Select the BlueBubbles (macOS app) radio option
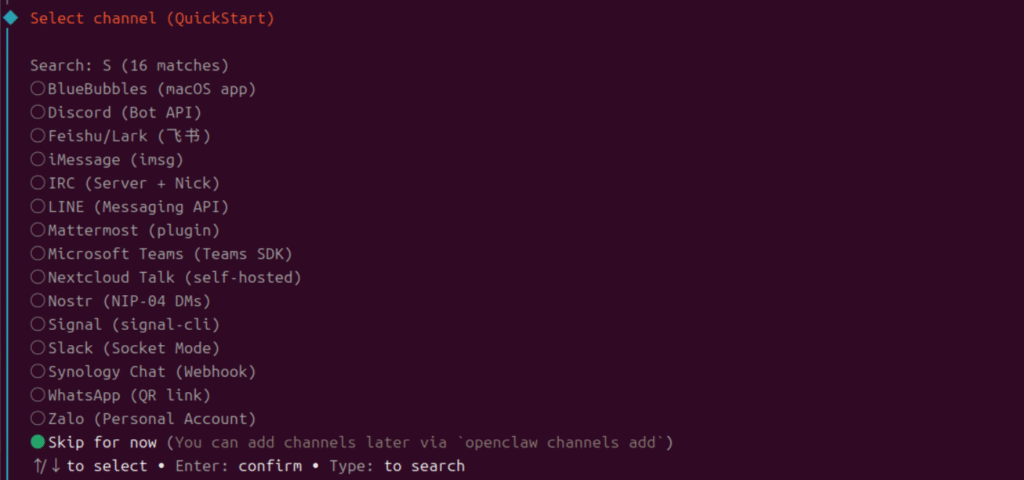The width and height of the screenshot is (1024, 480). [x=38, y=89]
